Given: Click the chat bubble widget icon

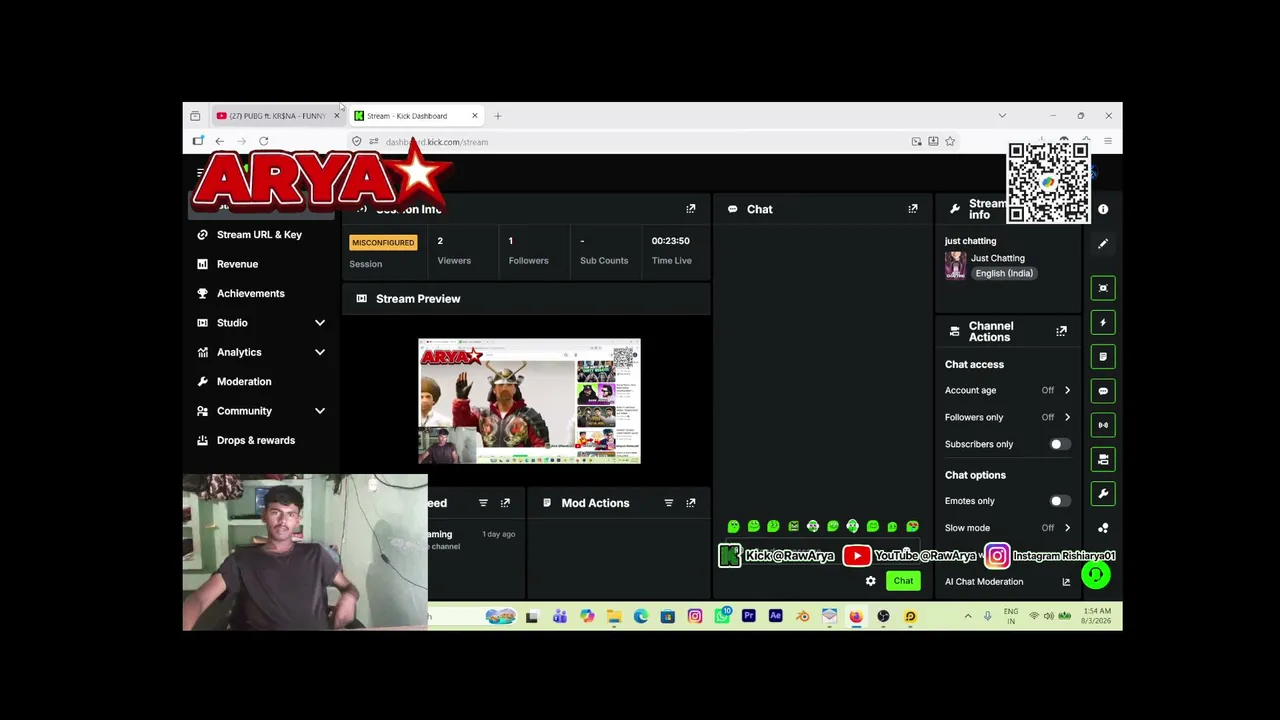Looking at the screenshot, I should coord(1103,391).
